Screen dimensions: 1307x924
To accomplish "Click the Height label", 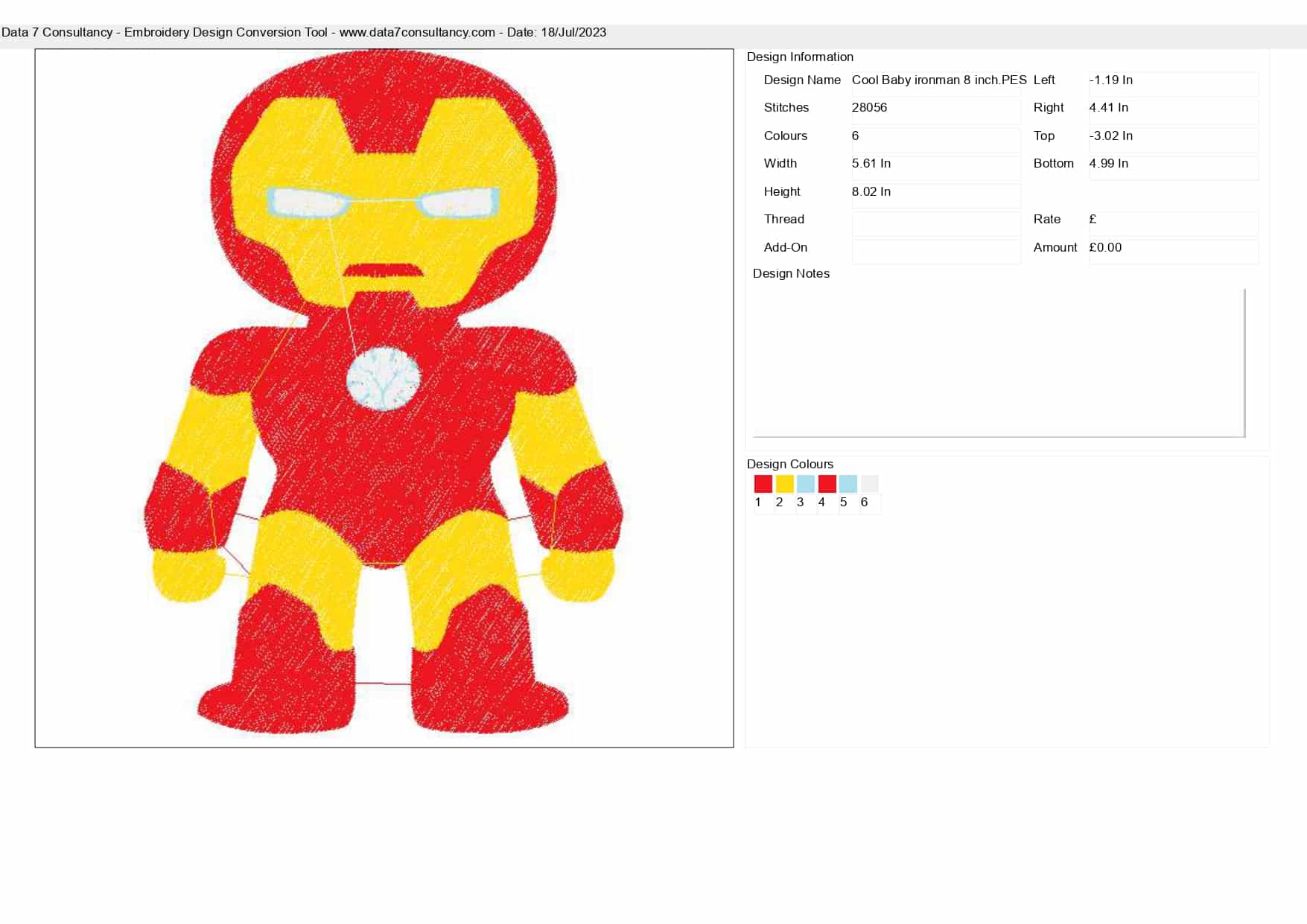I will click(782, 191).
